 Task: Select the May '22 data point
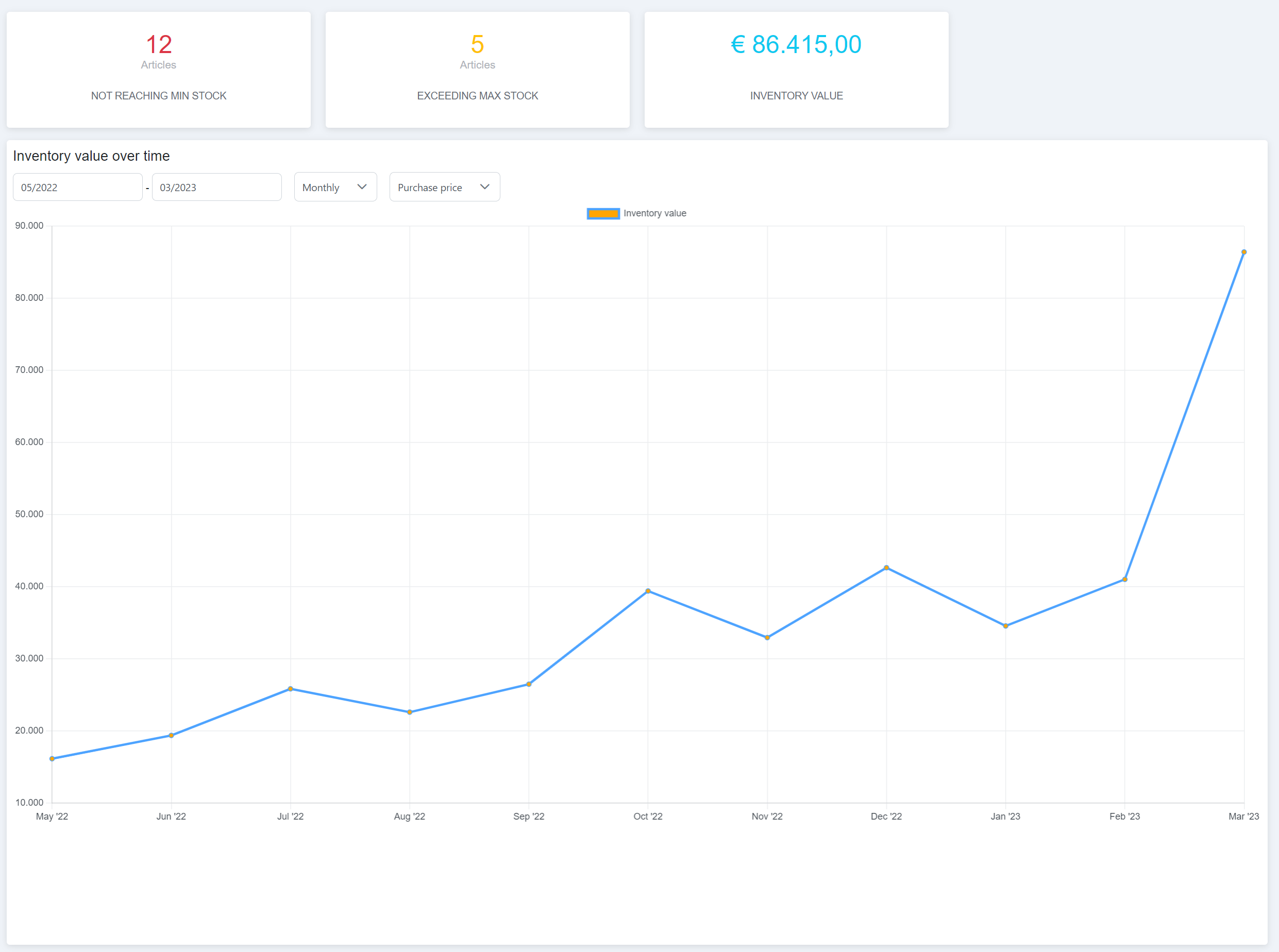point(53,759)
